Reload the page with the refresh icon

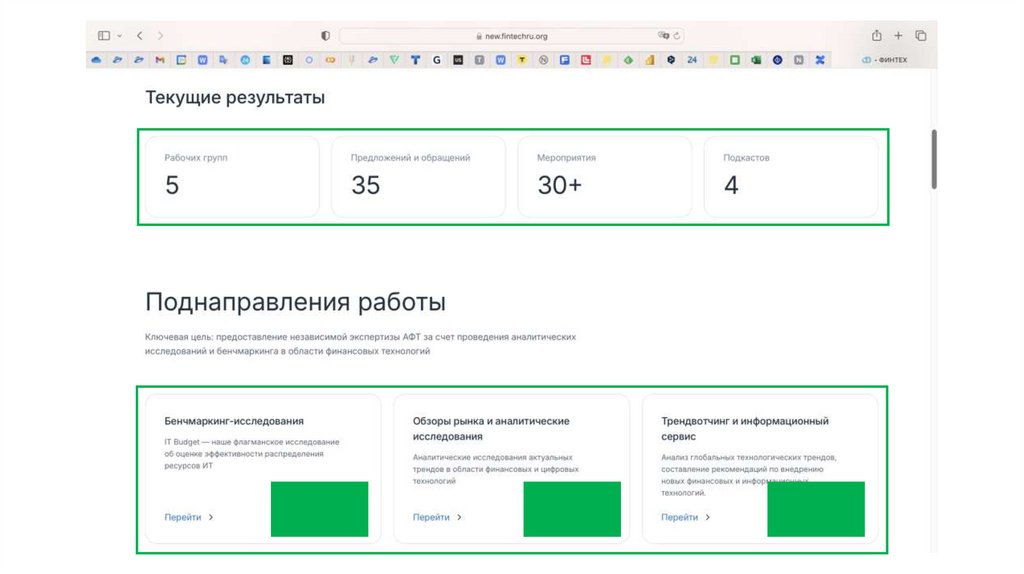coord(677,36)
